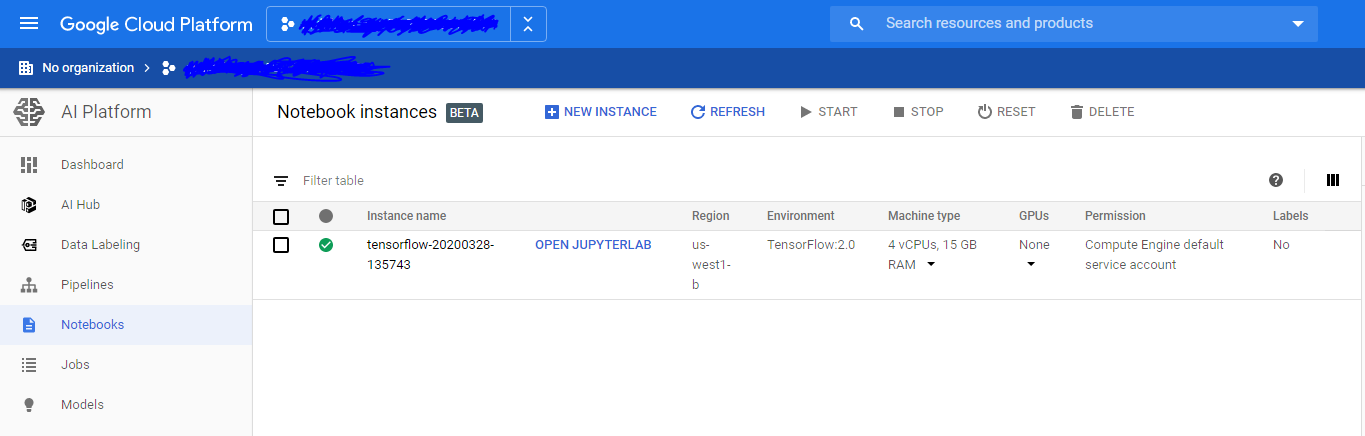Go to Data Labeling
Screen dimensions: 1365x436
tap(126, 245)
